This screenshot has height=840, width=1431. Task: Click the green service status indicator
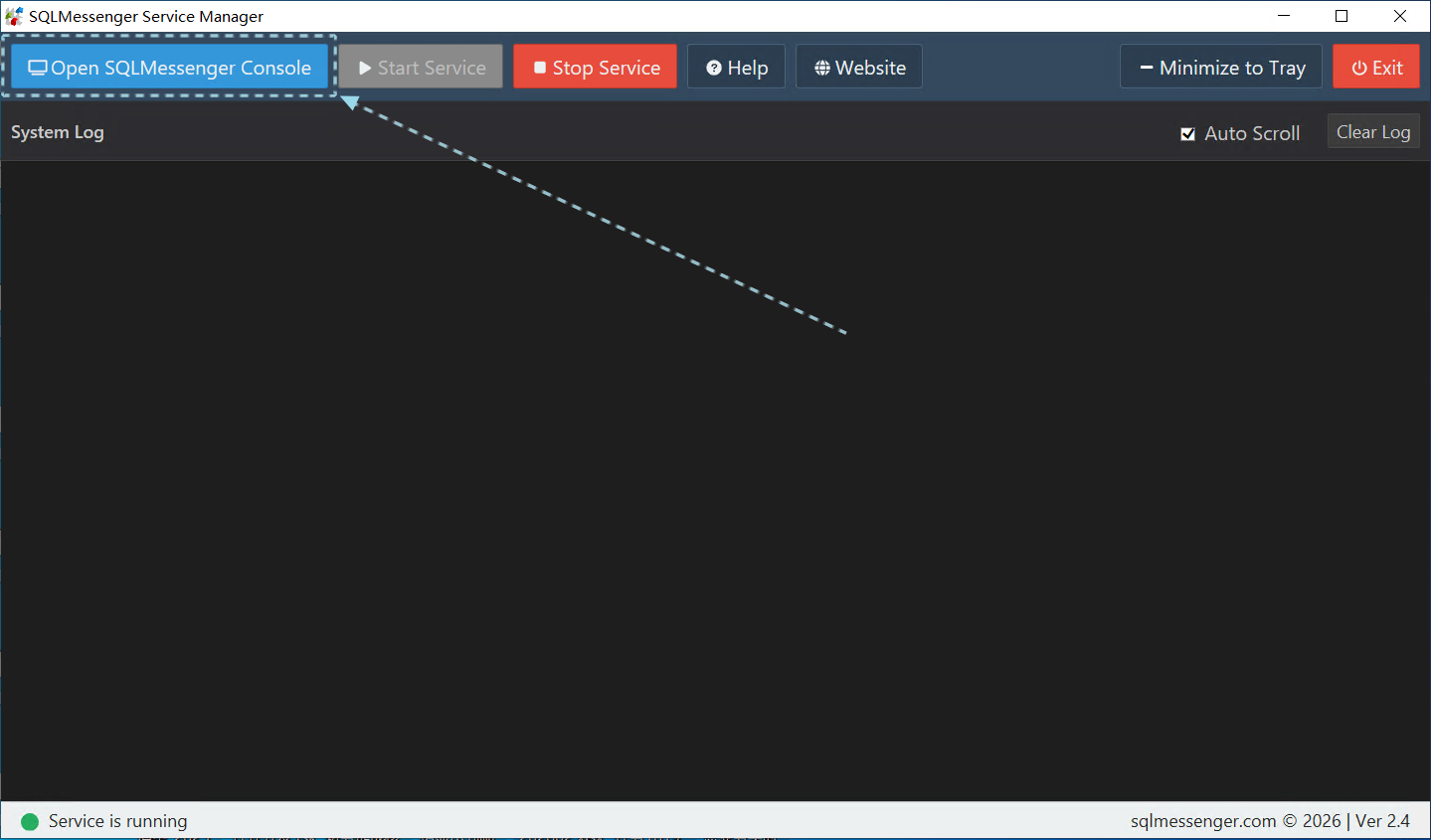[30, 821]
